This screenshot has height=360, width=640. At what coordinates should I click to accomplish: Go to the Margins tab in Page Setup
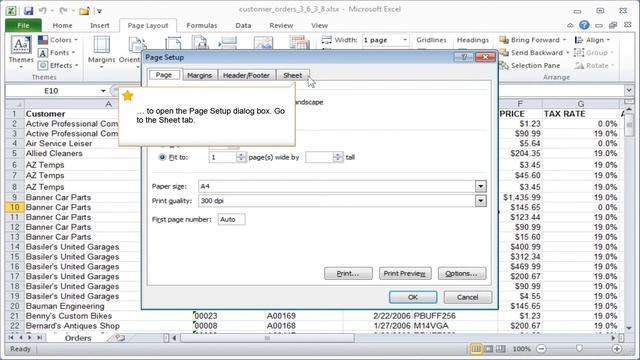tap(200, 75)
